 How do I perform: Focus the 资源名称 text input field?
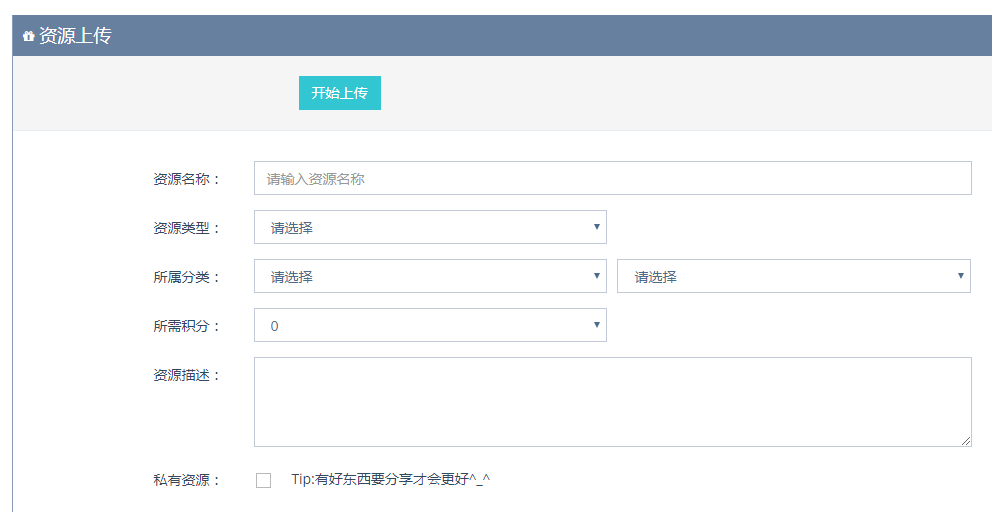coord(612,178)
